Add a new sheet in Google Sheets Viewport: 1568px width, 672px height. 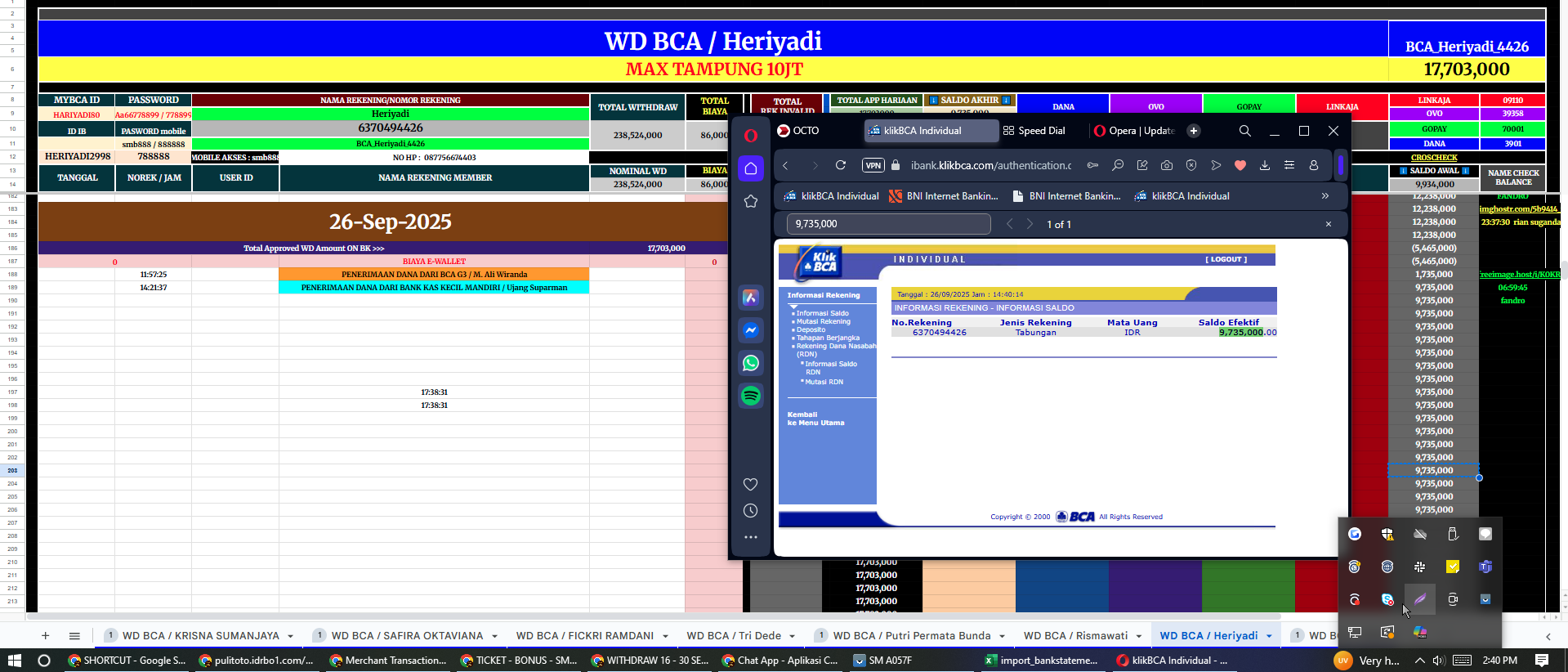45,636
